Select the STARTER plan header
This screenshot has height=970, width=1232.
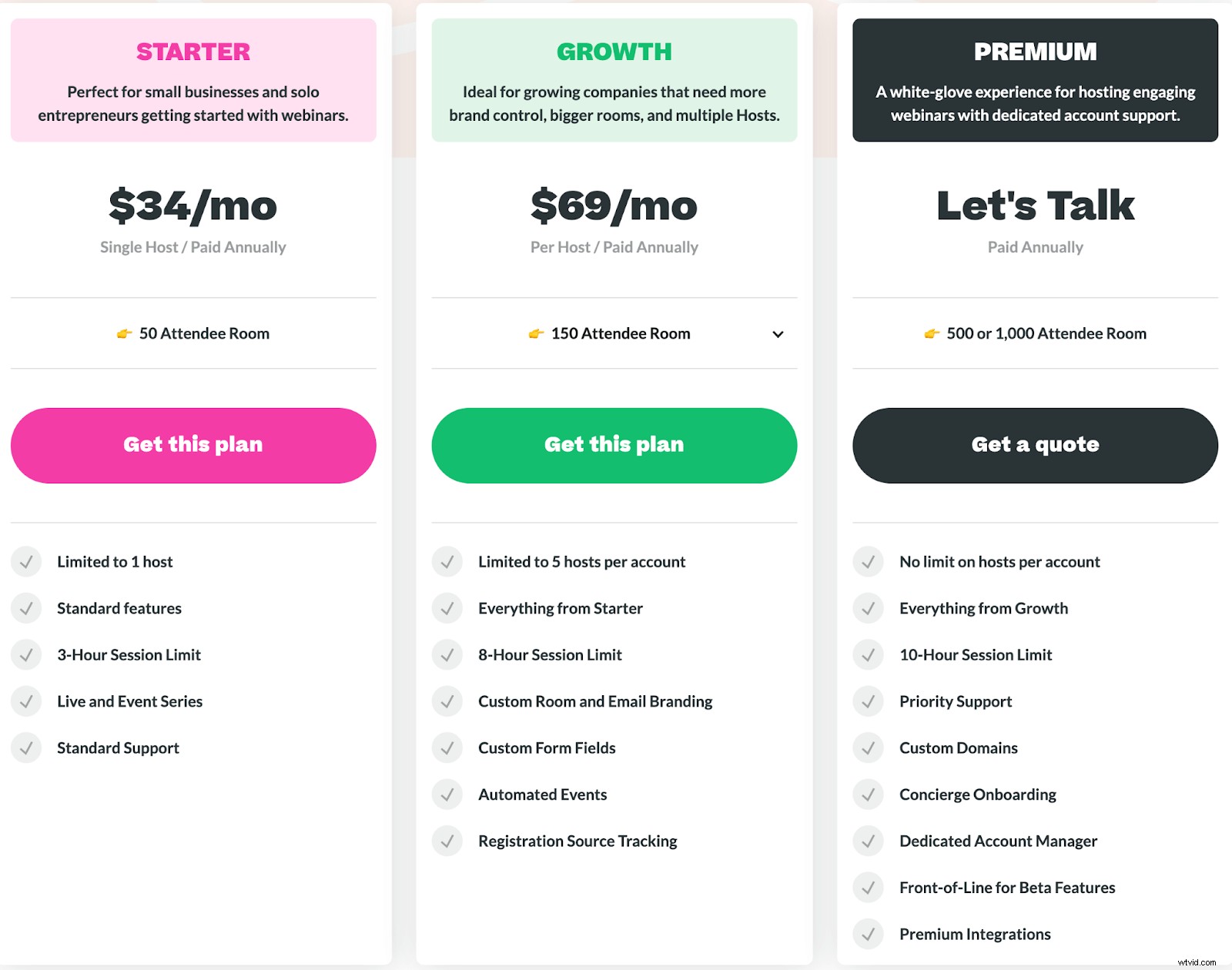click(x=192, y=52)
